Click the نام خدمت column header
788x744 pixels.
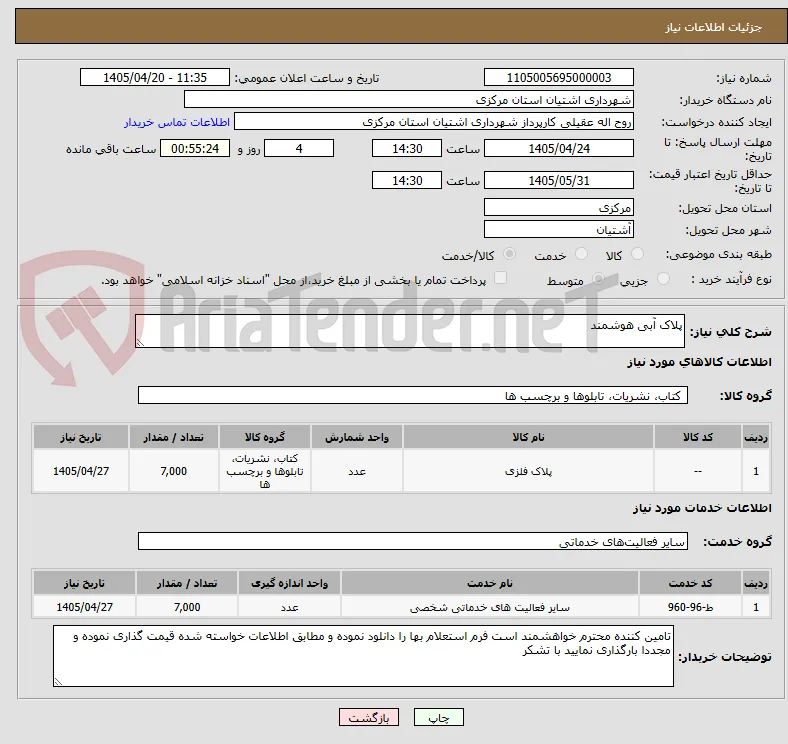click(x=489, y=583)
